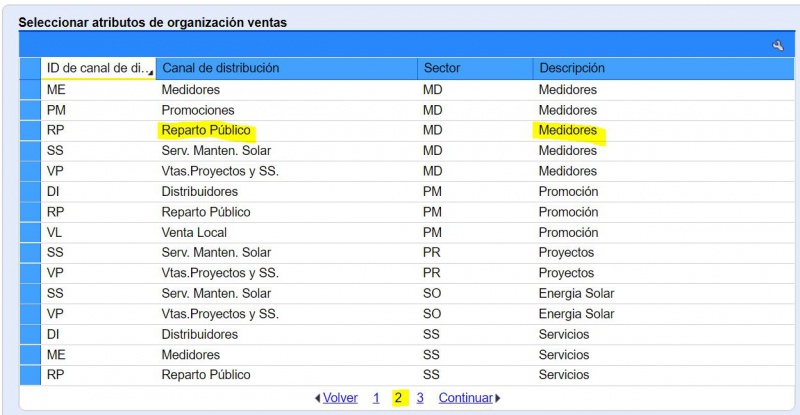Sort by the Canal de distribución column header

287,68
